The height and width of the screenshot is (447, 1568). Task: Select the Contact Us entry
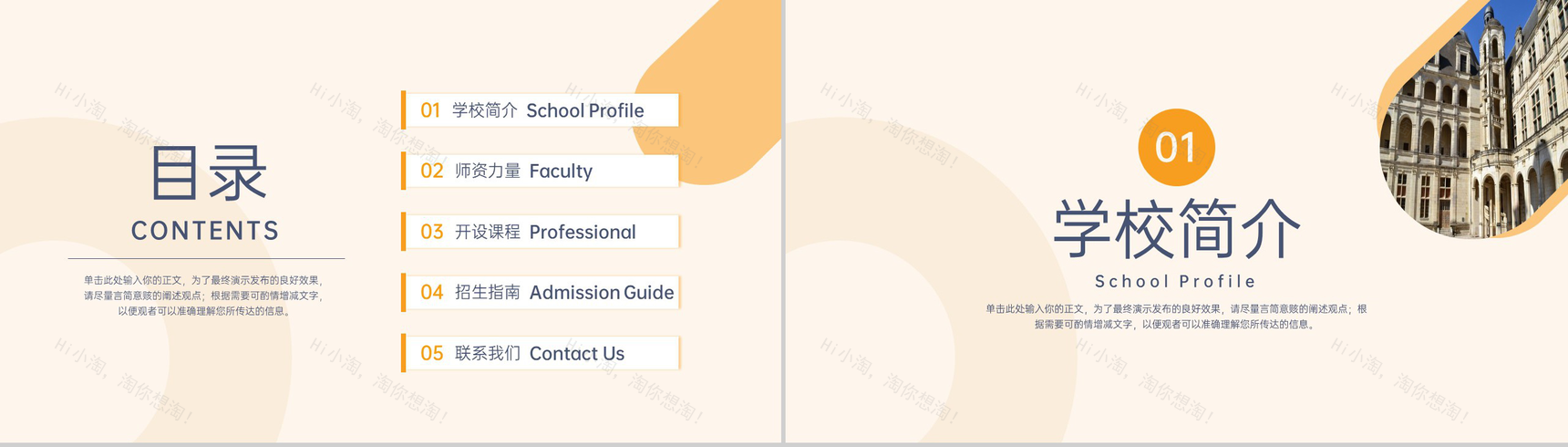(x=540, y=353)
